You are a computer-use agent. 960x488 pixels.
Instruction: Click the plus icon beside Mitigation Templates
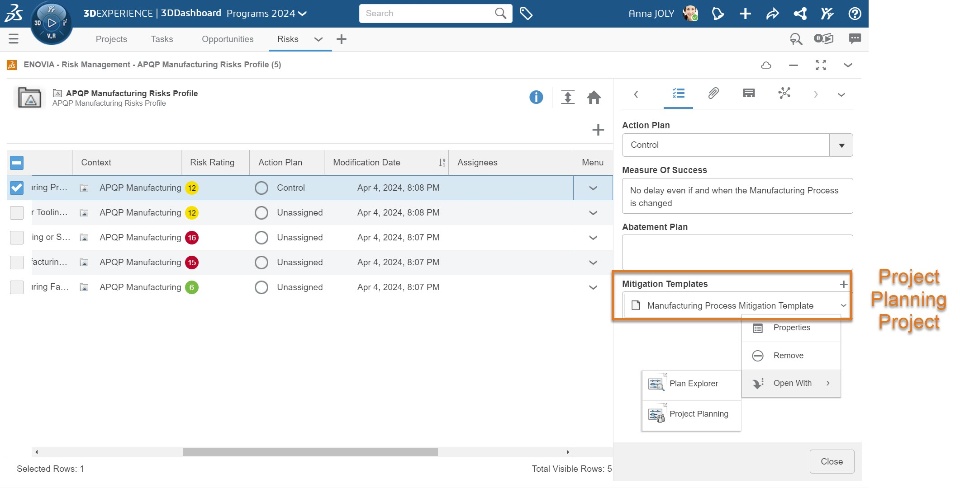843,284
